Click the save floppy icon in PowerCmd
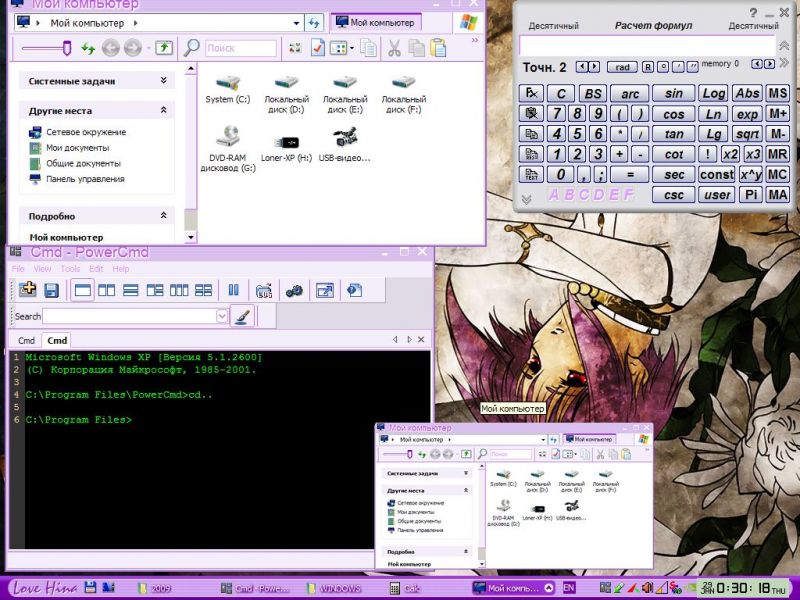The height and width of the screenshot is (600, 800). pyautogui.click(x=51, y=290)
